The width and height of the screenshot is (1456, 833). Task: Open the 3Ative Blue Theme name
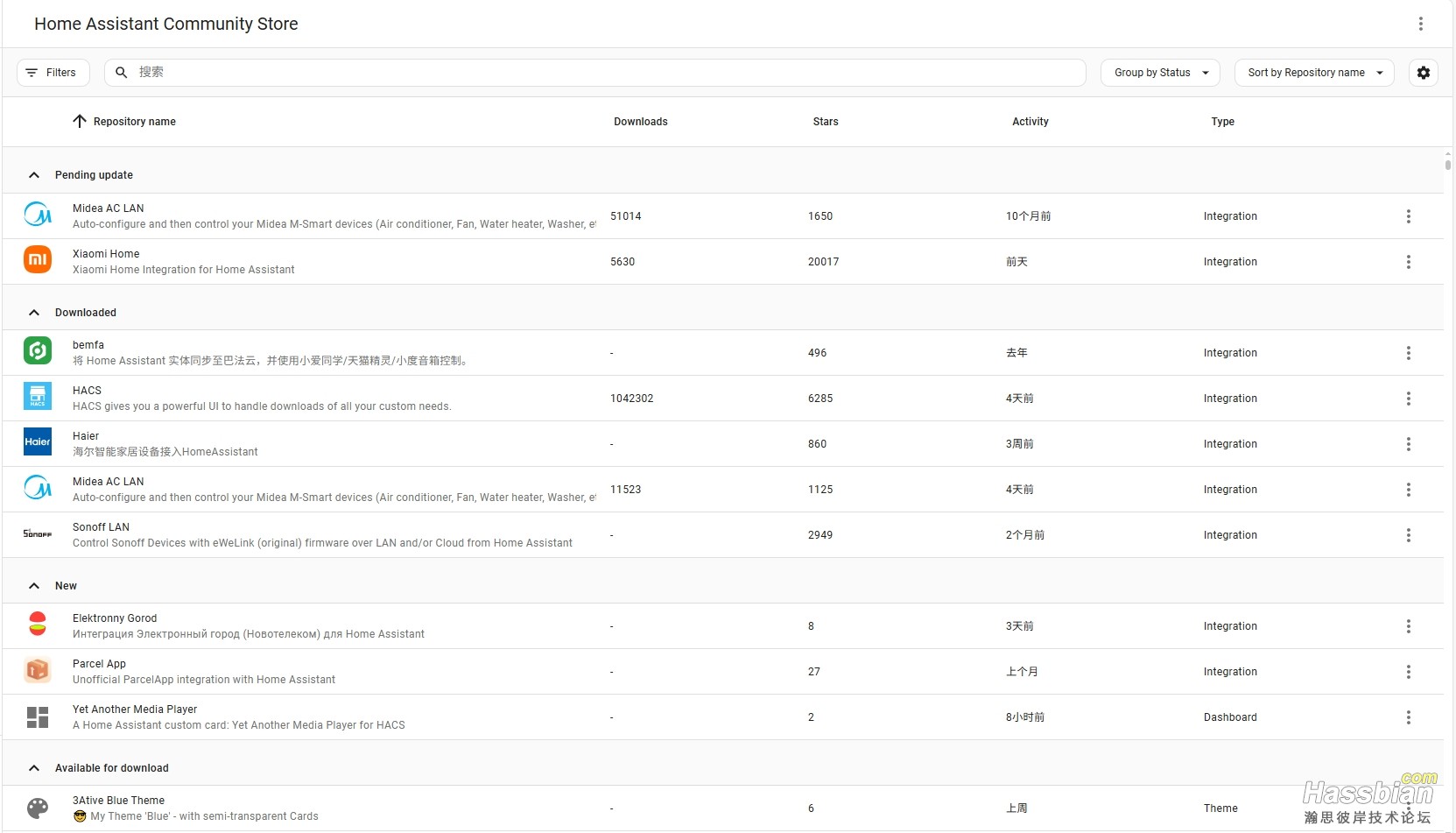118,801
